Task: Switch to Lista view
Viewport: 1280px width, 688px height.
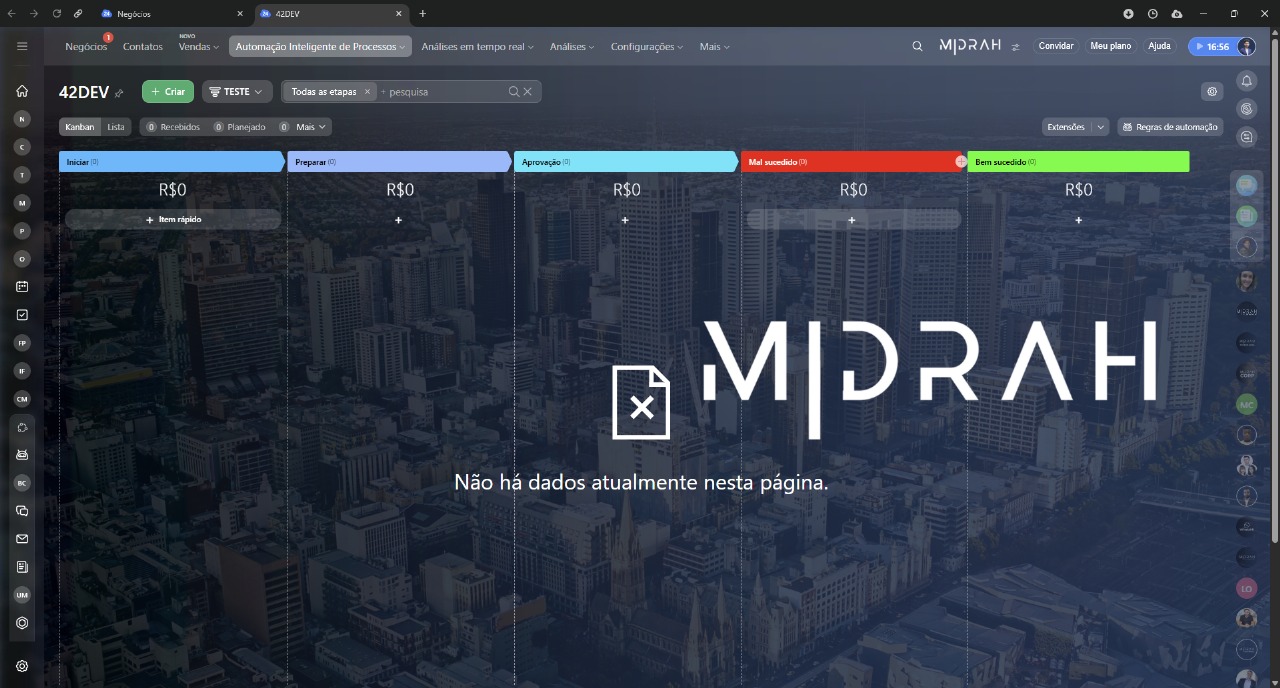Action: pyautogui.click(x=116, y=127)
